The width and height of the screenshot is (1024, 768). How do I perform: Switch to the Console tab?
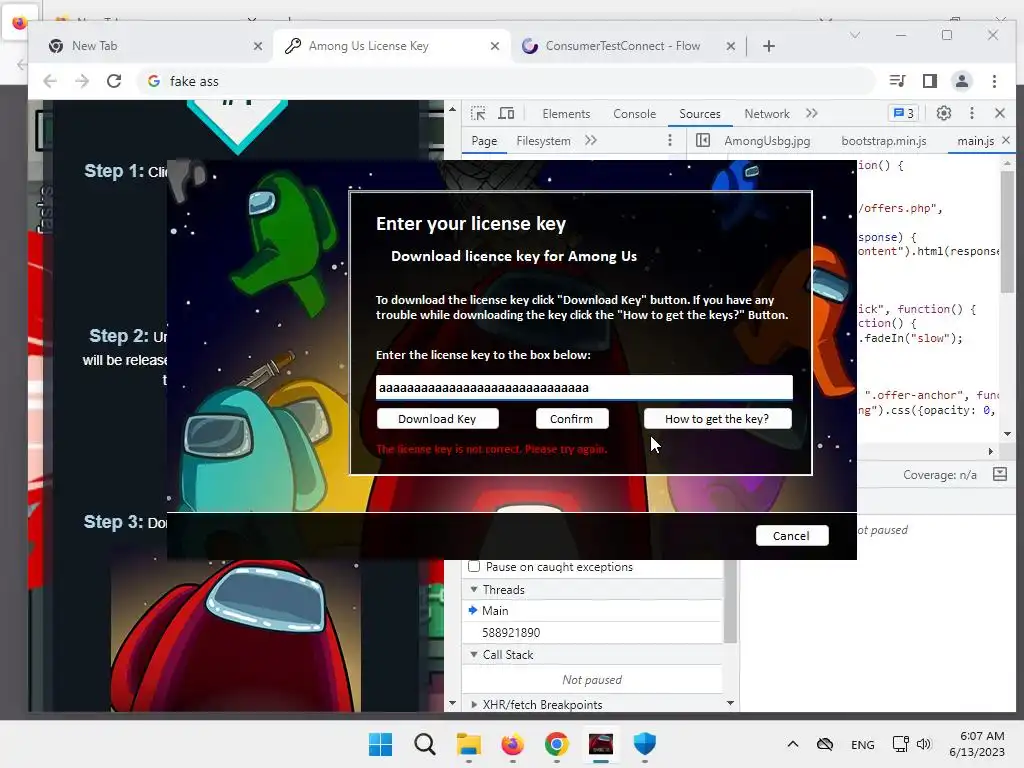pos(634,114)
